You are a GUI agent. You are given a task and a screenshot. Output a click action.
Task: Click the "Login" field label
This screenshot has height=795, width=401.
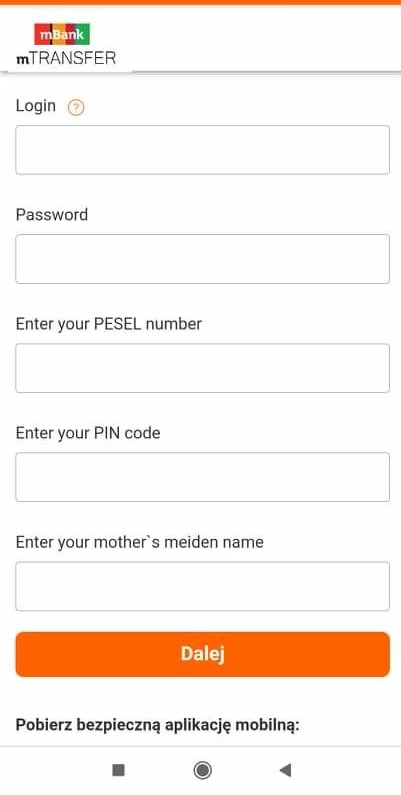[x=35, y=106]
